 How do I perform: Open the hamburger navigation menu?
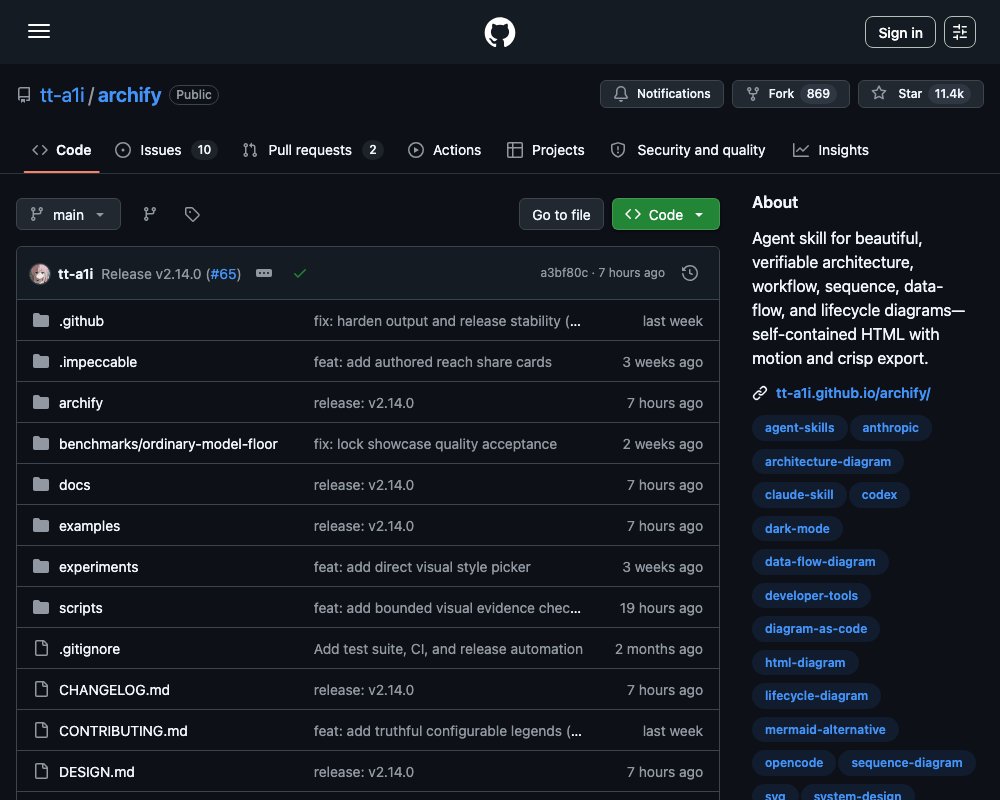39,31
